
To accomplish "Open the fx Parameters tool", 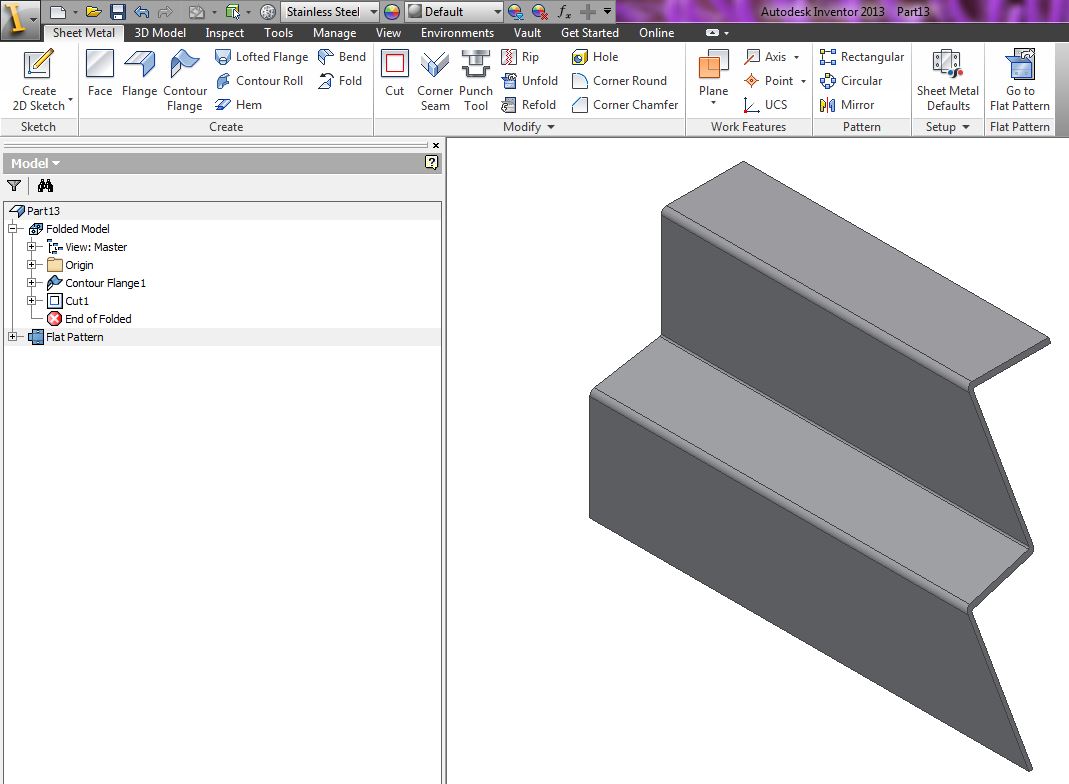I will point(564,12).
